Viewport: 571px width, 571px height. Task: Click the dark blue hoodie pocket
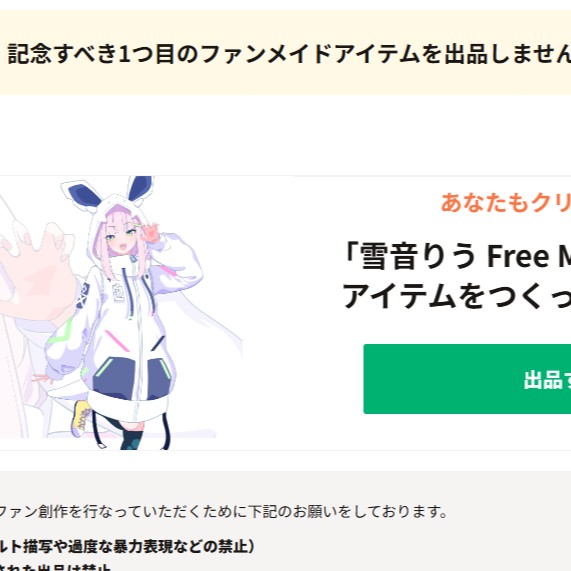click(130, 380)
